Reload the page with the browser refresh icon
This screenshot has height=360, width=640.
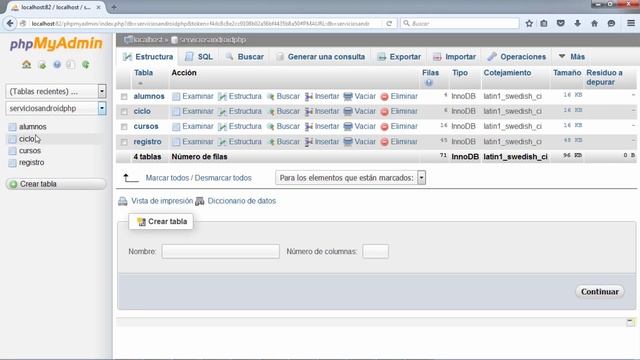(x=389, y=24)
